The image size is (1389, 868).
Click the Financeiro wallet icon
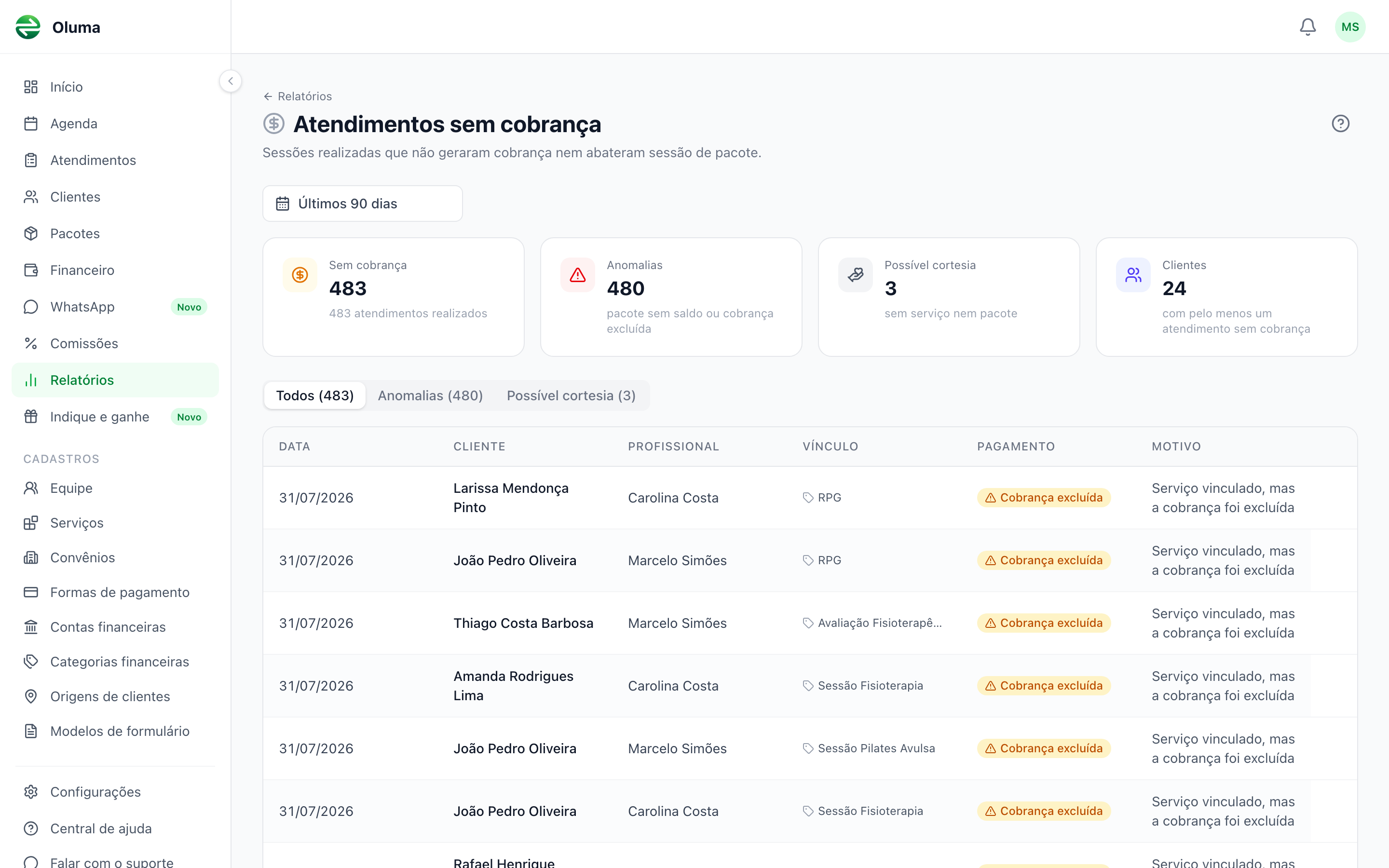coord(31,270)
